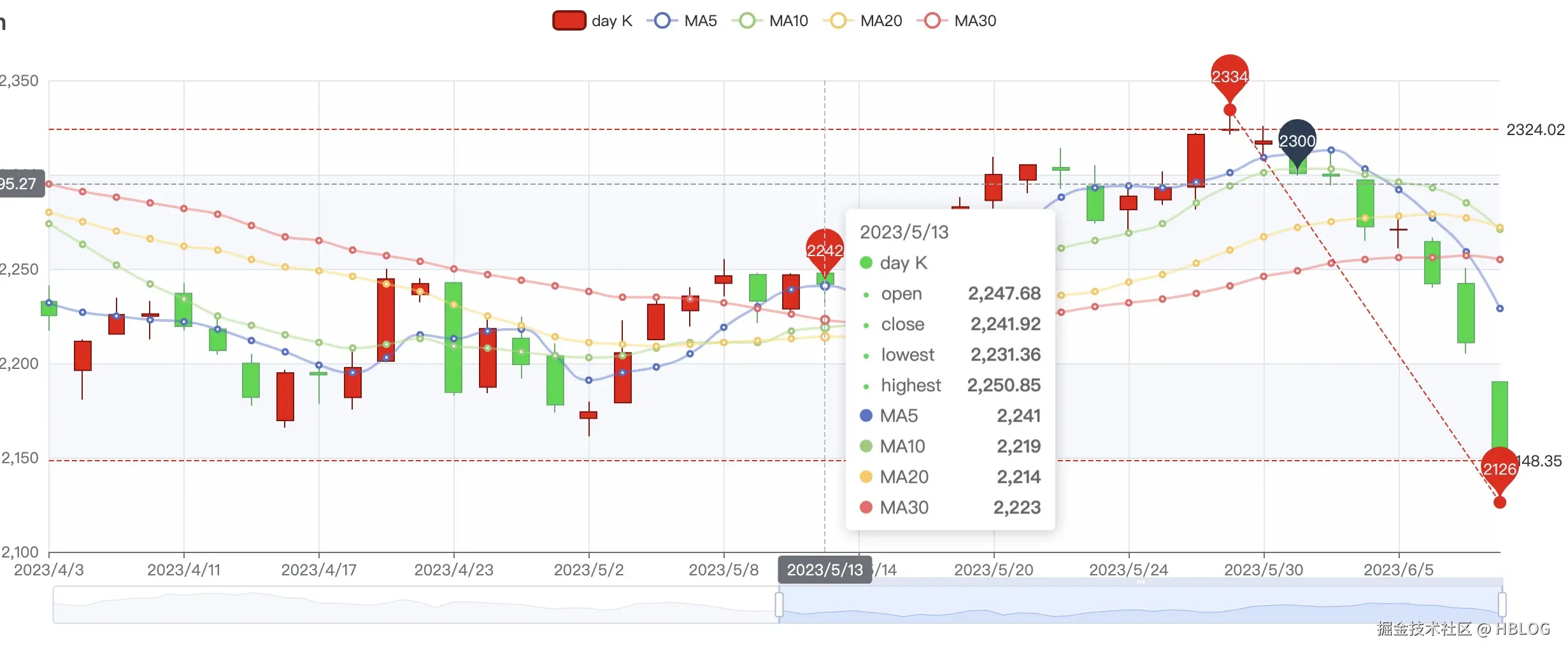Click the x-axis label 2023/5/30
Image resolution: width=1568 pixels, height=655 pixels.
click(x=1264, y=570)
